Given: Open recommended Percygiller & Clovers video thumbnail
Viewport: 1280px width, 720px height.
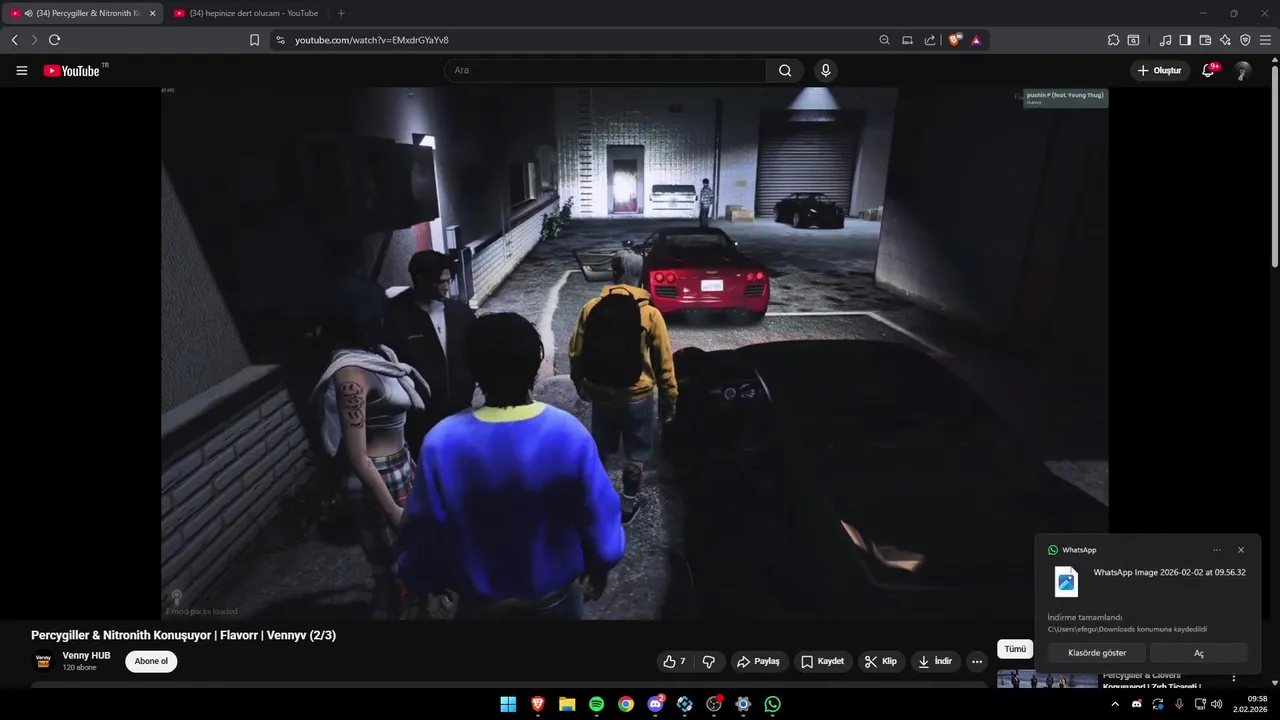Looking at the screenshot, I should coord(1047,680).
